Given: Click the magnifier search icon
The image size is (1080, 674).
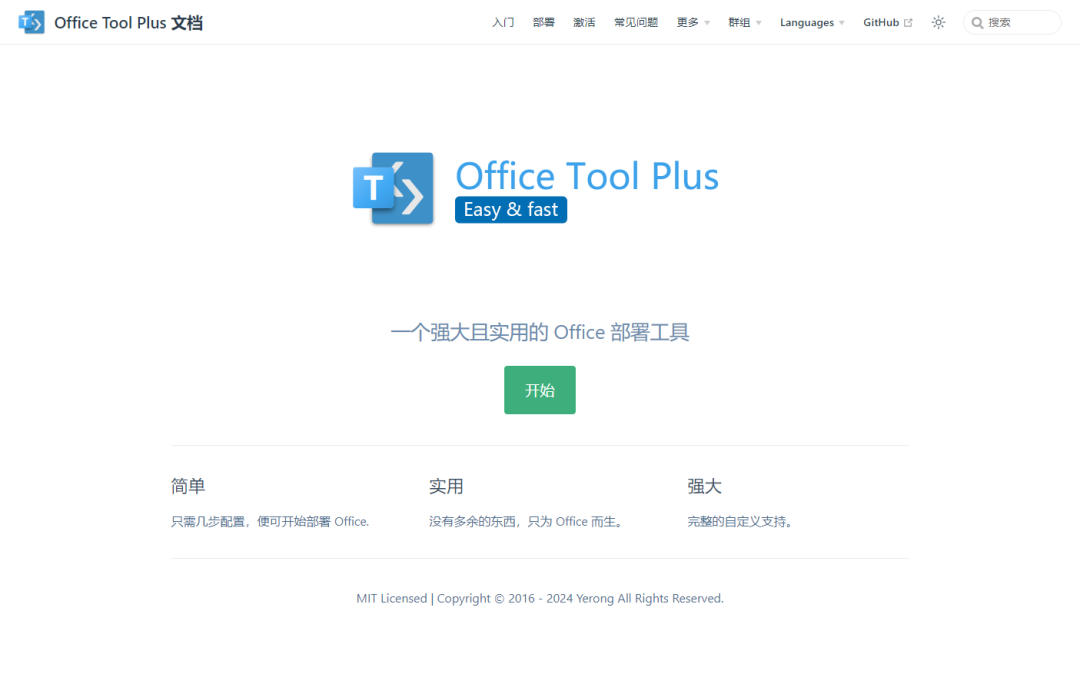Looking at the screenshot, I should [x=977, y=23].
